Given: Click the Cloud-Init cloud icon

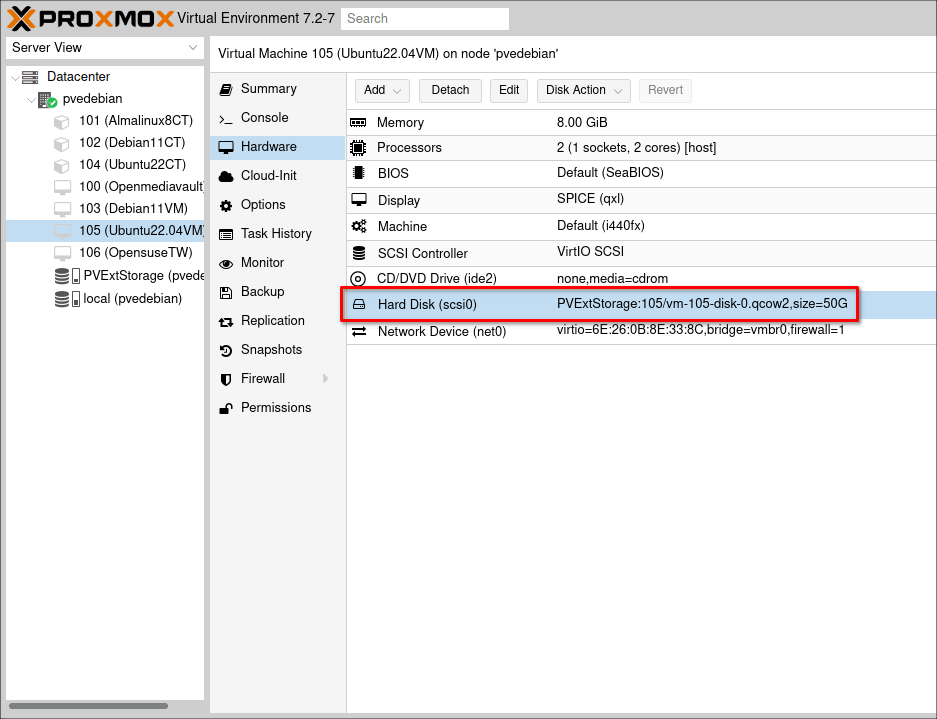Looking at the screenshot, I should [x=226, y=176].
